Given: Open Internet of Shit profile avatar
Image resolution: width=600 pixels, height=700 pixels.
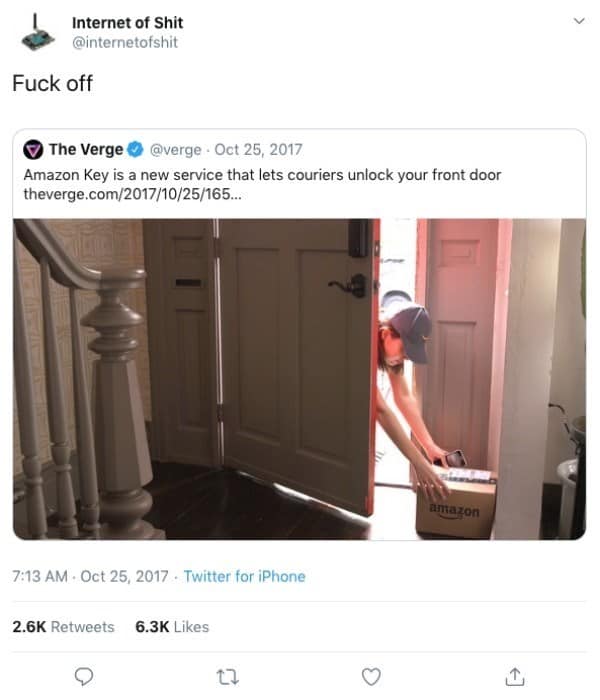Looking at the screenshot, I should point(38,32).
